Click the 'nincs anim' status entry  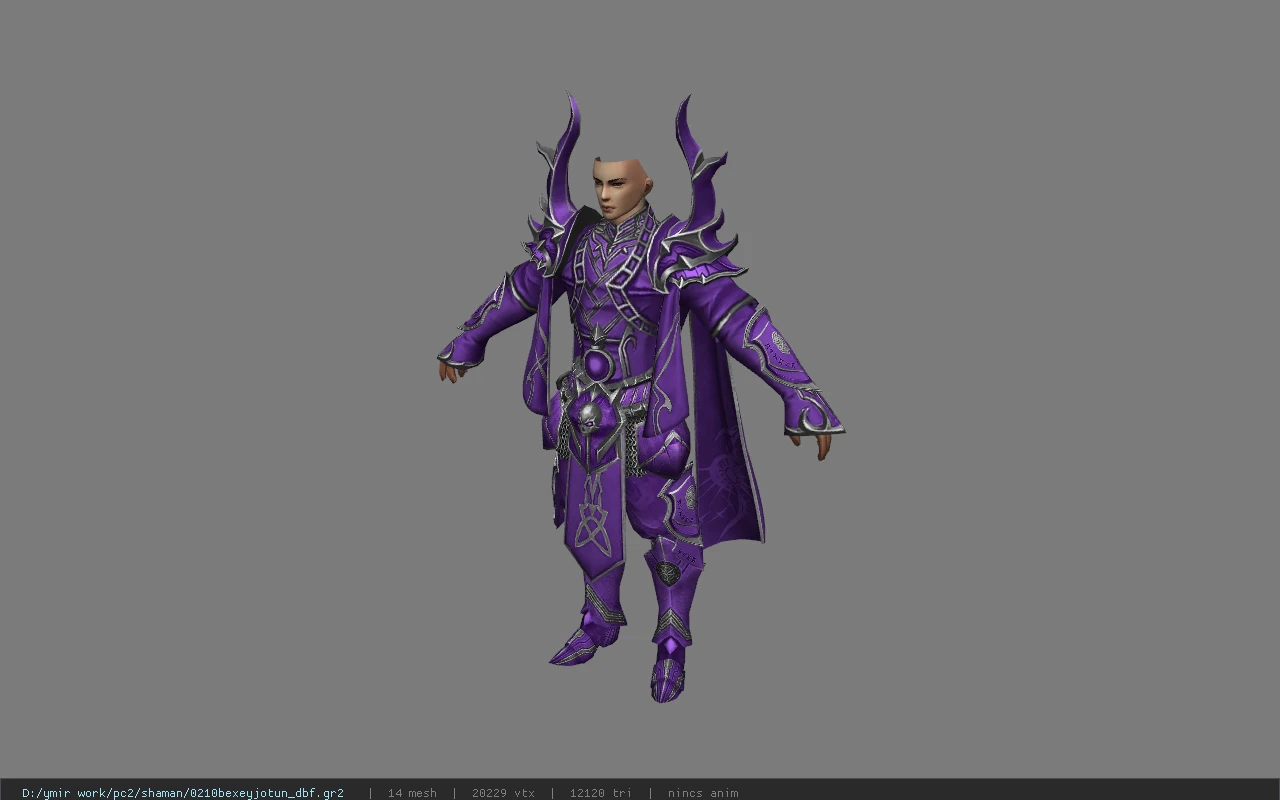pos(703,793)
